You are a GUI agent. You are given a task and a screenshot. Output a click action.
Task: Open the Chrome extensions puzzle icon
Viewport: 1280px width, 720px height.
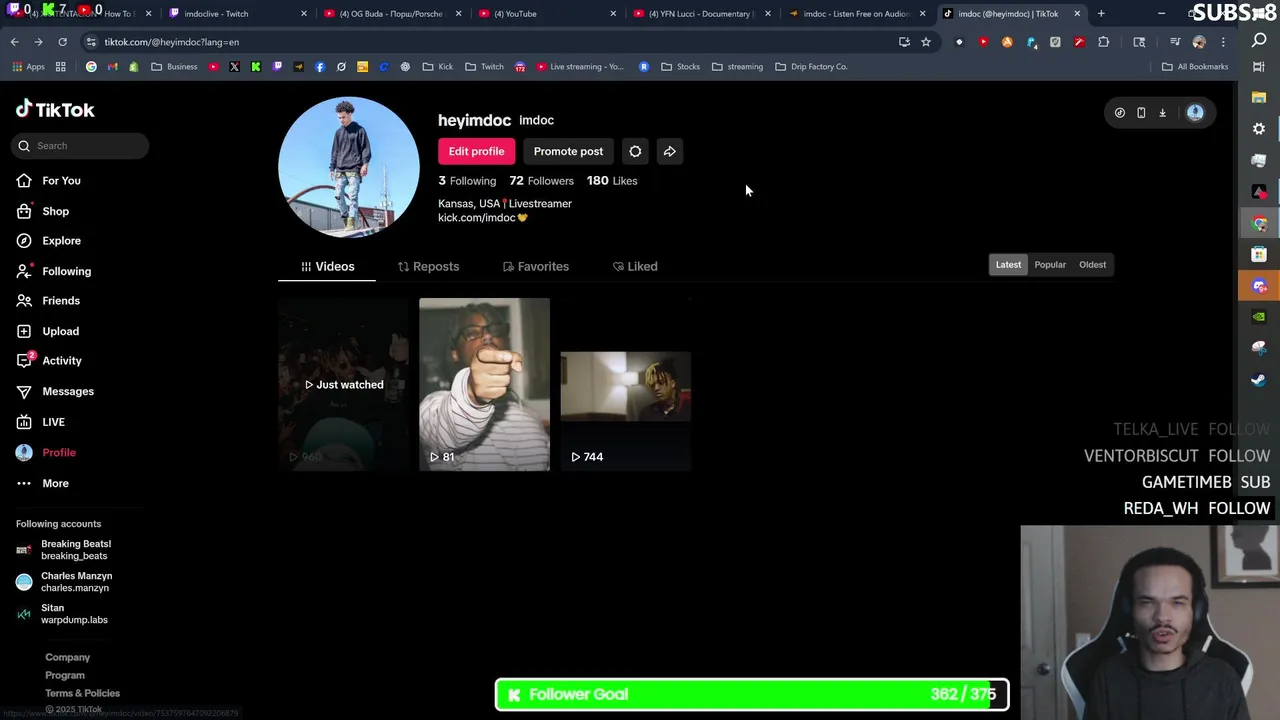pos(1104,42)
